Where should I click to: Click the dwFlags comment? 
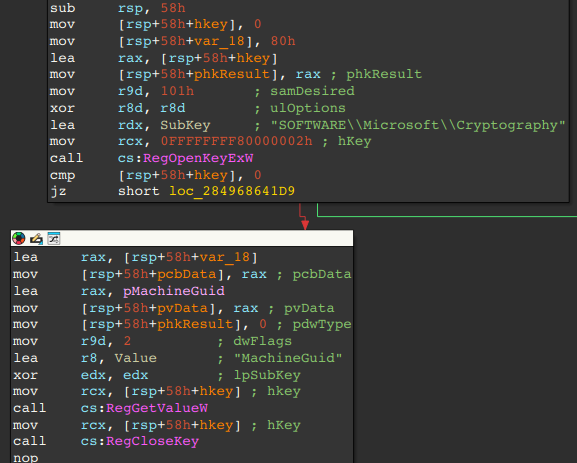click(x=263, y=341)
